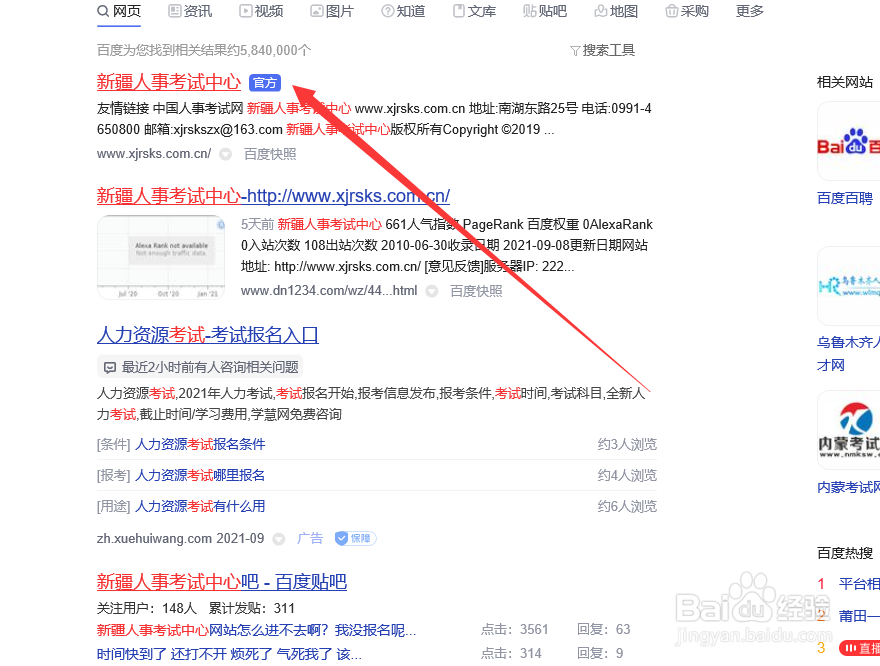Click the 广告 label under zh.xuehuiwang.com result
Screen dimensions: 880x666
pyautogui.click(x=310, y=538)
